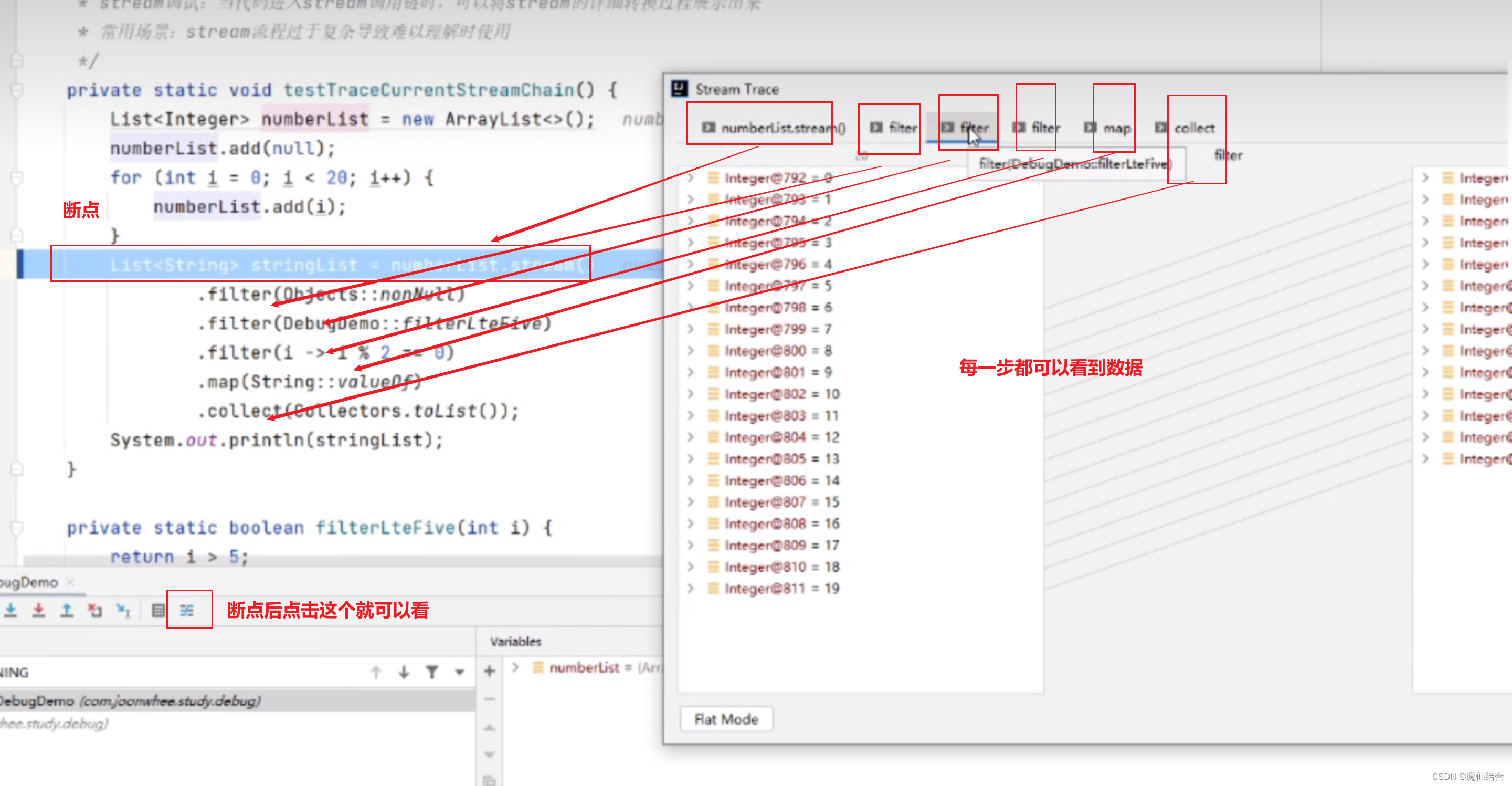Click the Step Into debugger icon
Viewport: 1512px width, 786px height.
point(10,611)
